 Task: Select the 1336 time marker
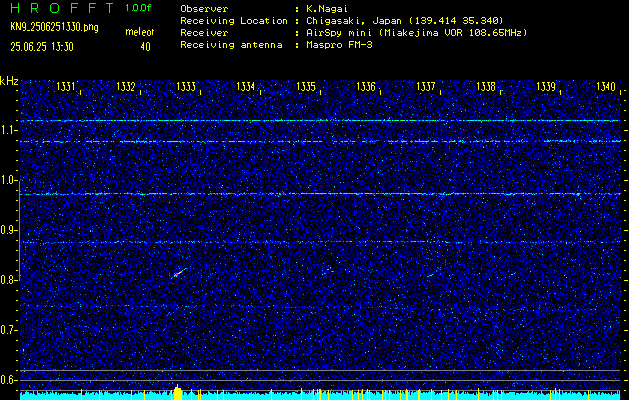366,87
